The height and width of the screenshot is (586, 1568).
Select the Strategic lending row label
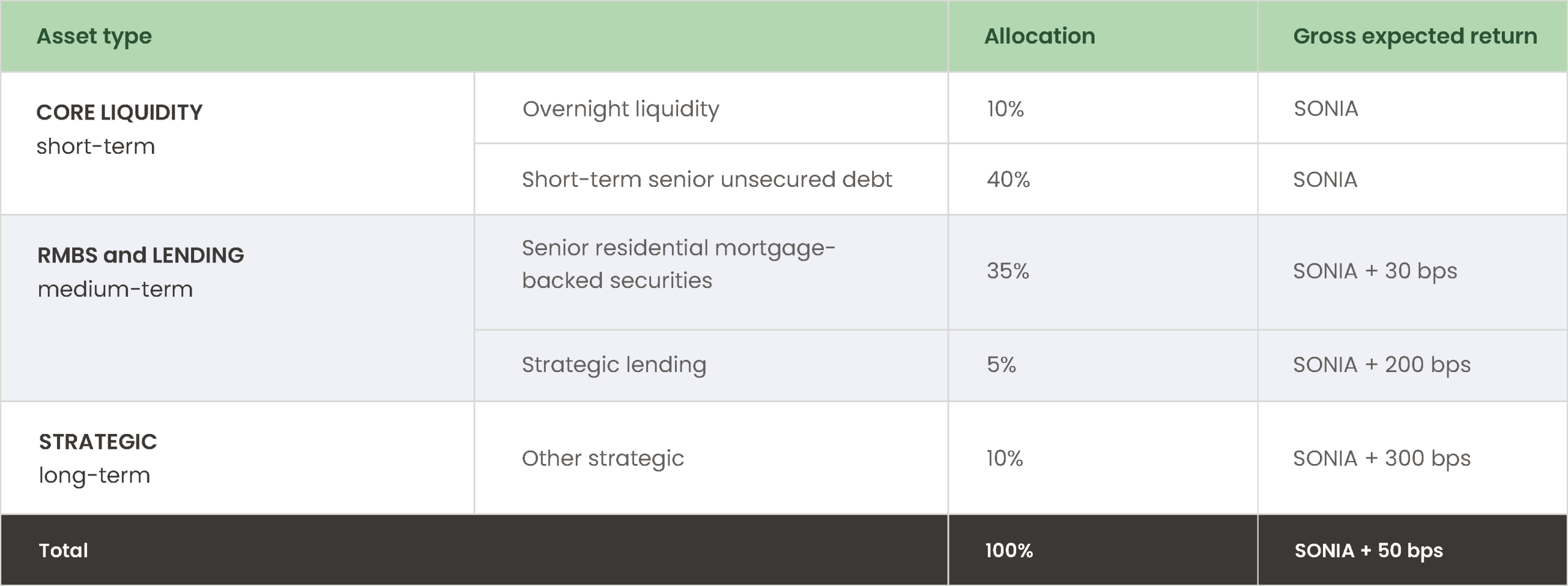614,365
